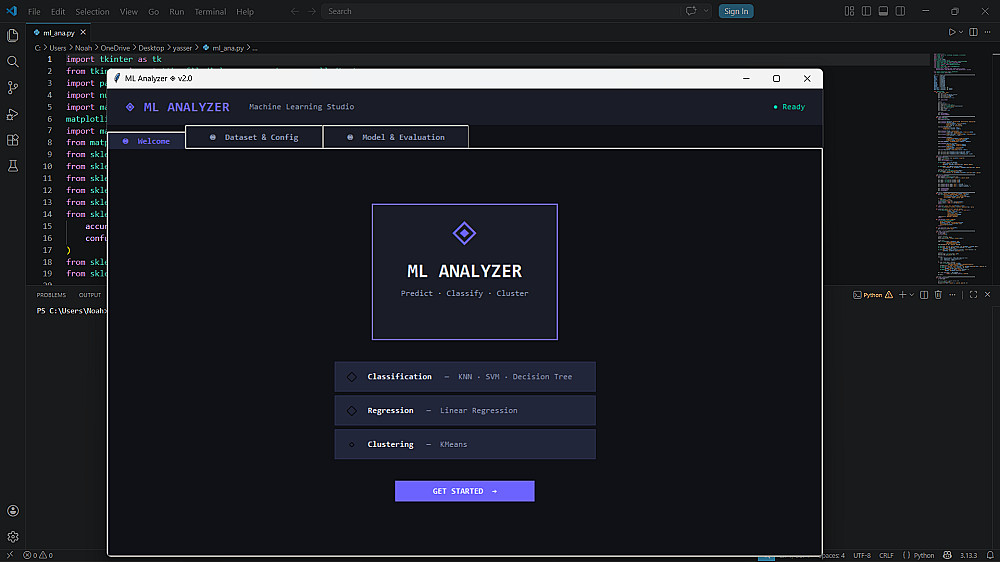Click the VS Code logo icon

coord(11,11)
